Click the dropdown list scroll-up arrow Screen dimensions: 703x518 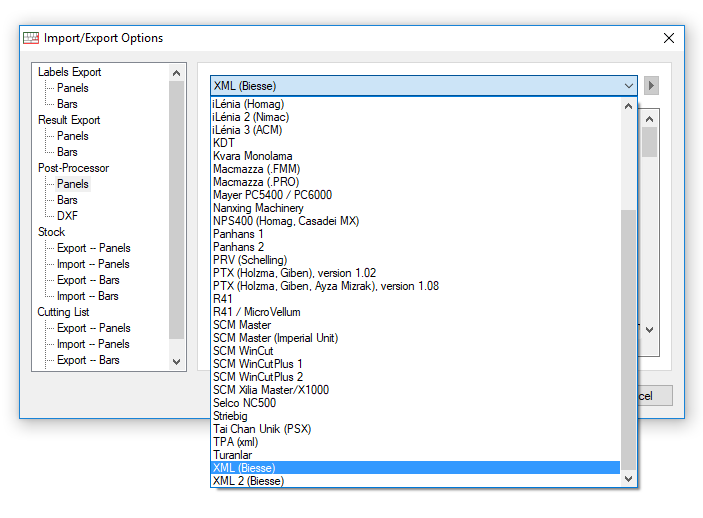coord(629,106)
